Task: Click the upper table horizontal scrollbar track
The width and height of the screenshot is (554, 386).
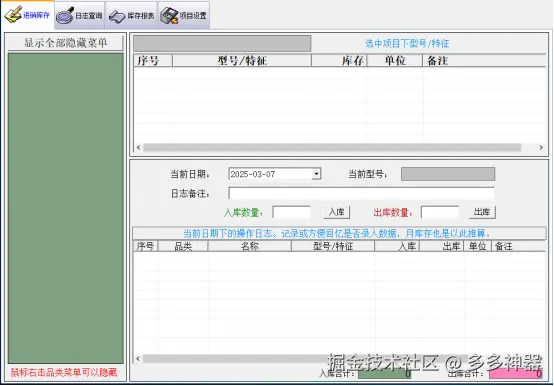Action: tap(332, 147)
